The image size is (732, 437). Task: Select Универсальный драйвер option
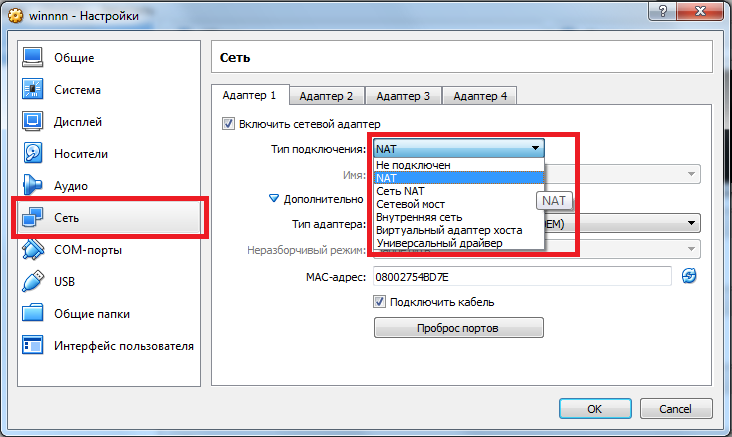tap(459, 243)
